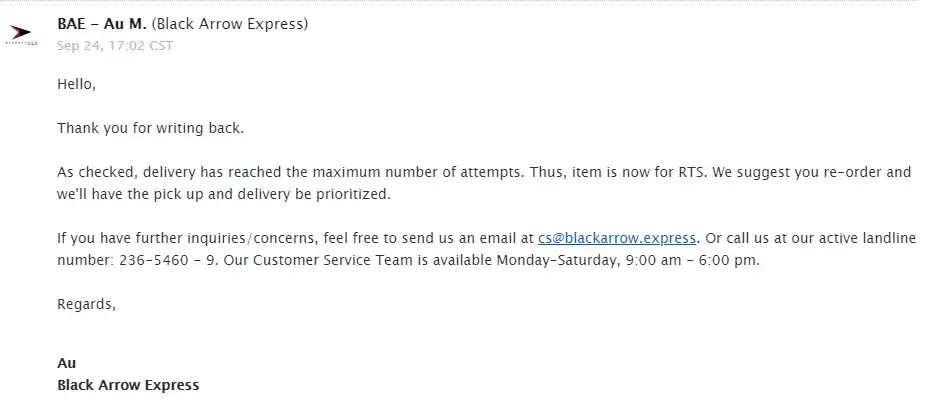The image size is (930, 408).
Task: Click the bold signature name "Au"
Action: click(x=66, y=363)
